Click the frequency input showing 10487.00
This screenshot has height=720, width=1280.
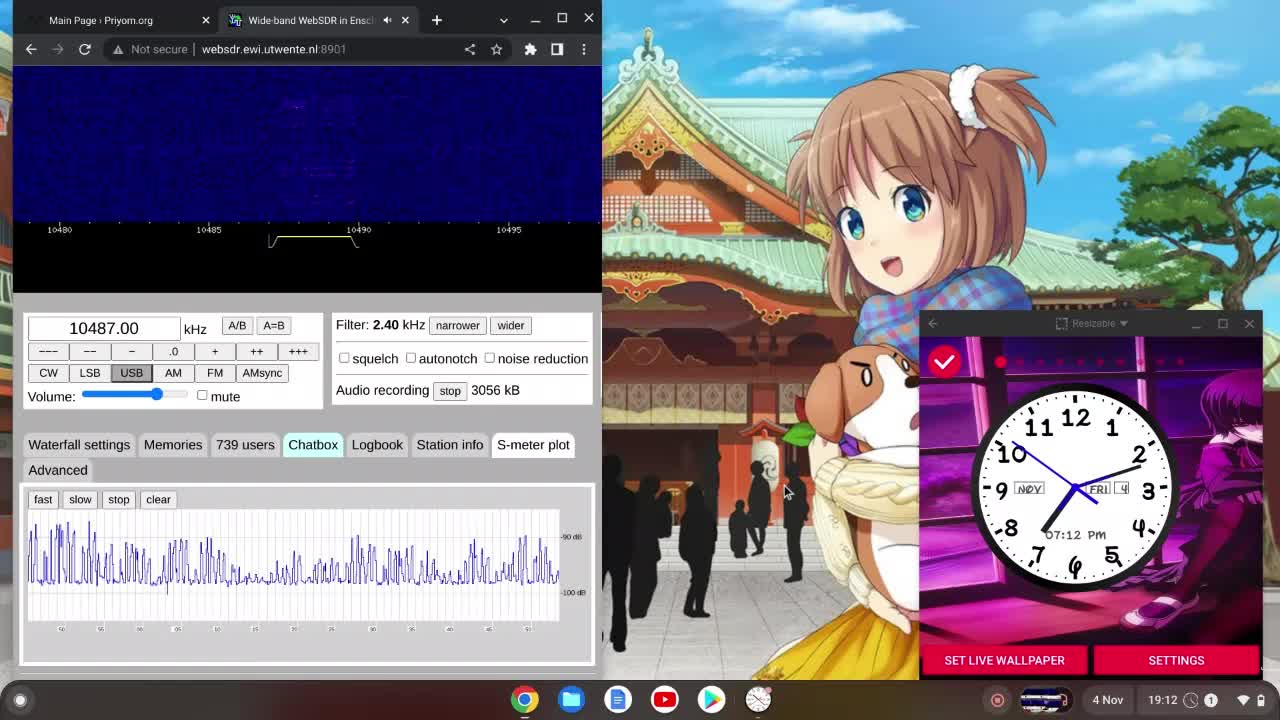point(104,328)
